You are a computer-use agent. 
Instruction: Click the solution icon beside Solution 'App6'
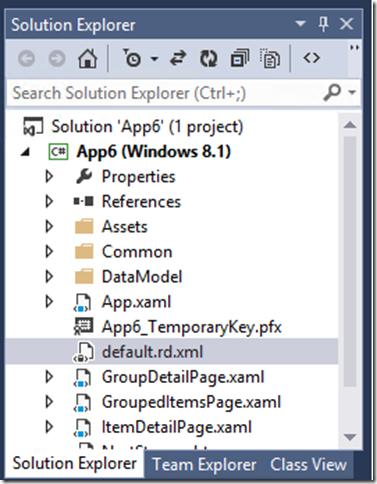(x=33, y=127)
